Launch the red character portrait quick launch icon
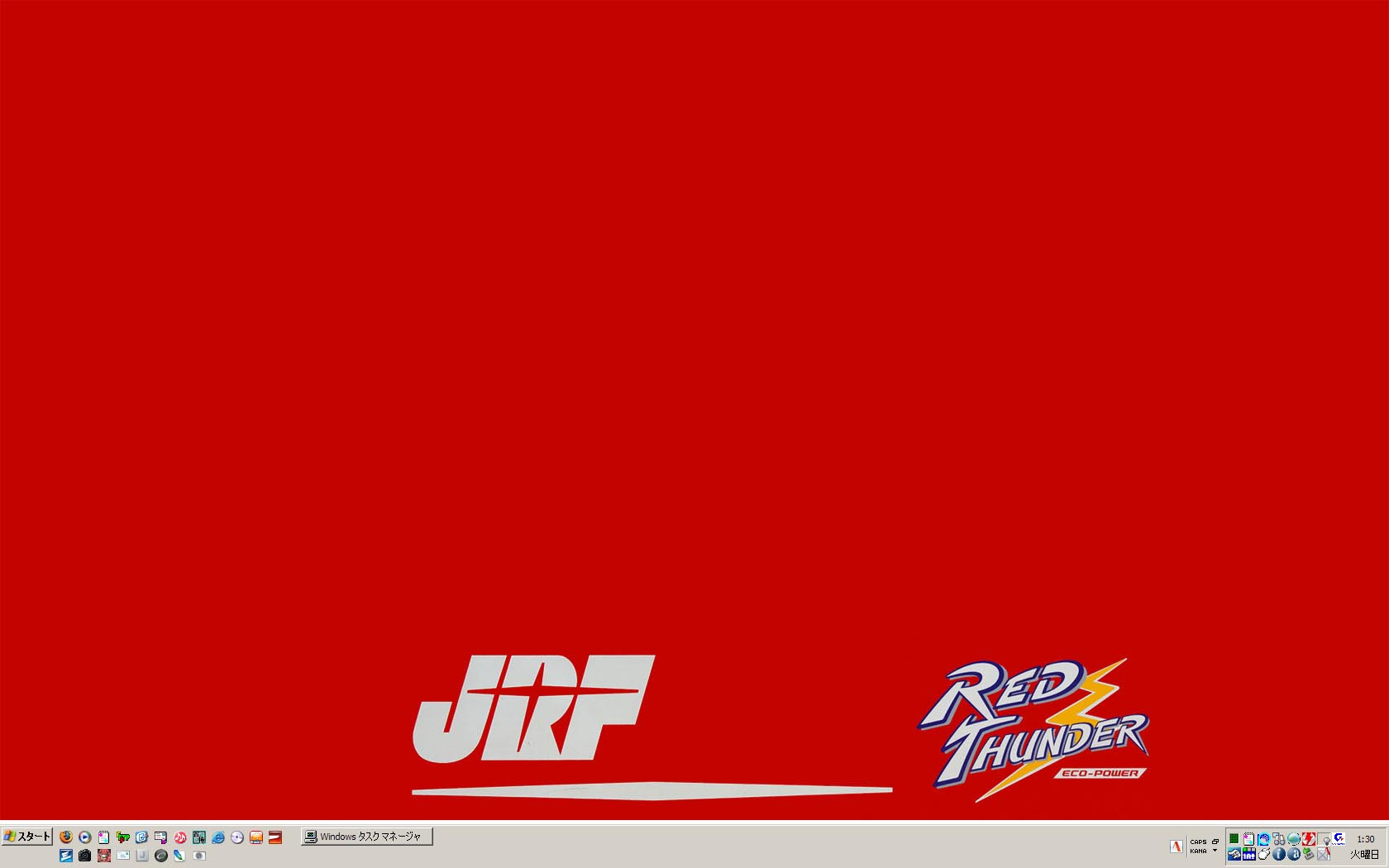 click(x=104, y=856)
